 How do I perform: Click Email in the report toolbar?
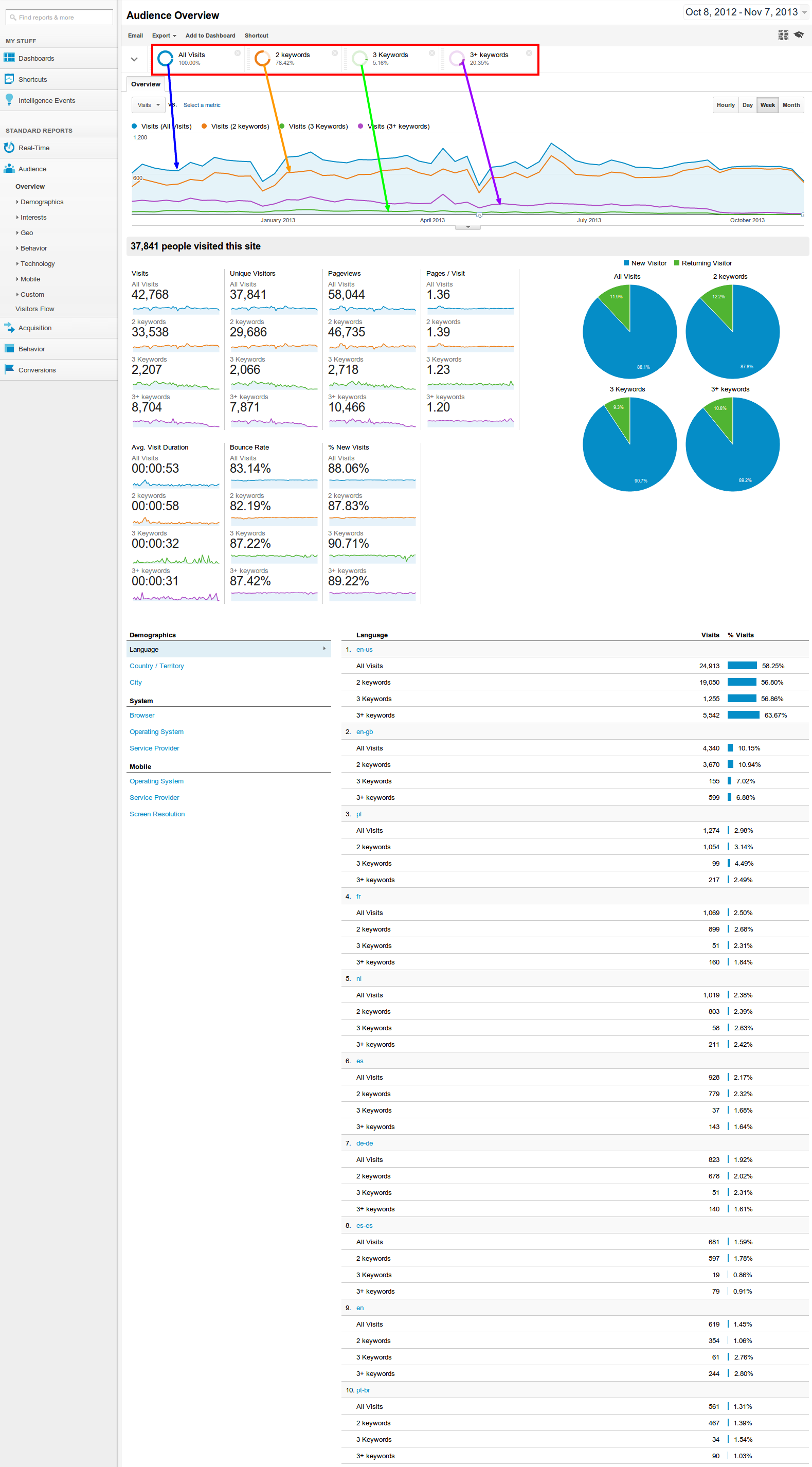pos(136,35)
